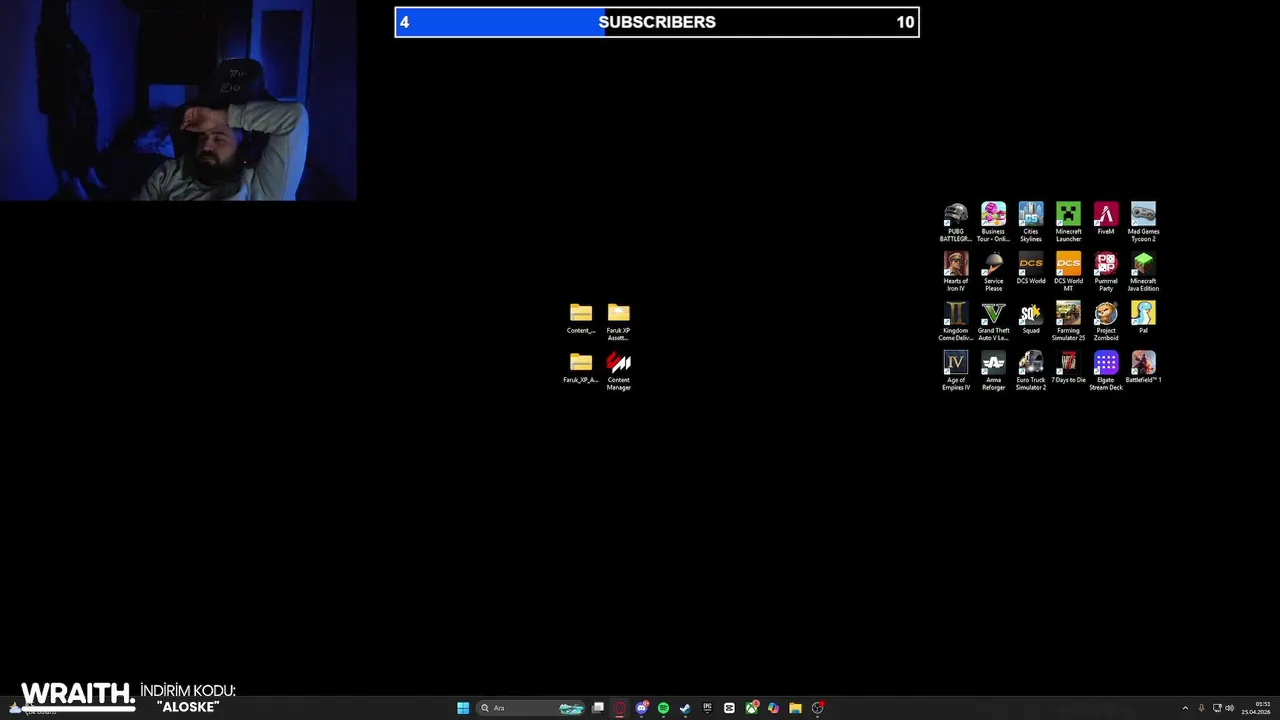Select the Cities Skylines desktop icon

(x=1031, y=221)
